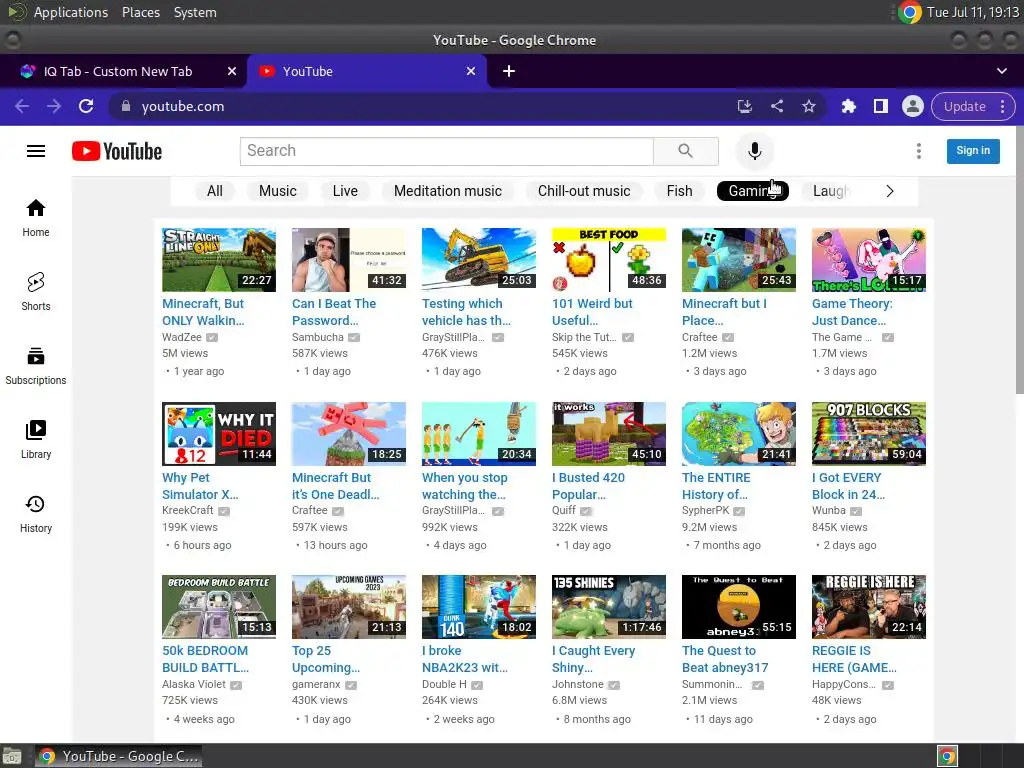This screenshot has width=1024, height=768.
Task: Open Subscriptions in sidebar
Action: click(x=36, y=366)
